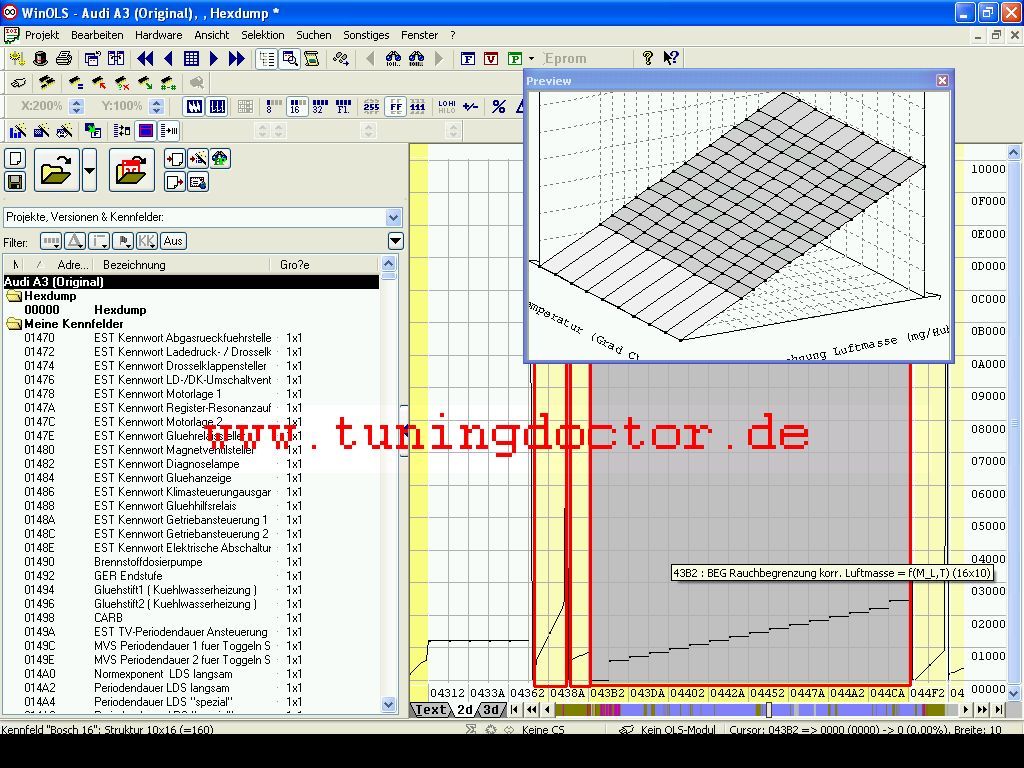Click the right binoculars search icon
Viewport: 1024px width, 768px height.
(417, 59)
